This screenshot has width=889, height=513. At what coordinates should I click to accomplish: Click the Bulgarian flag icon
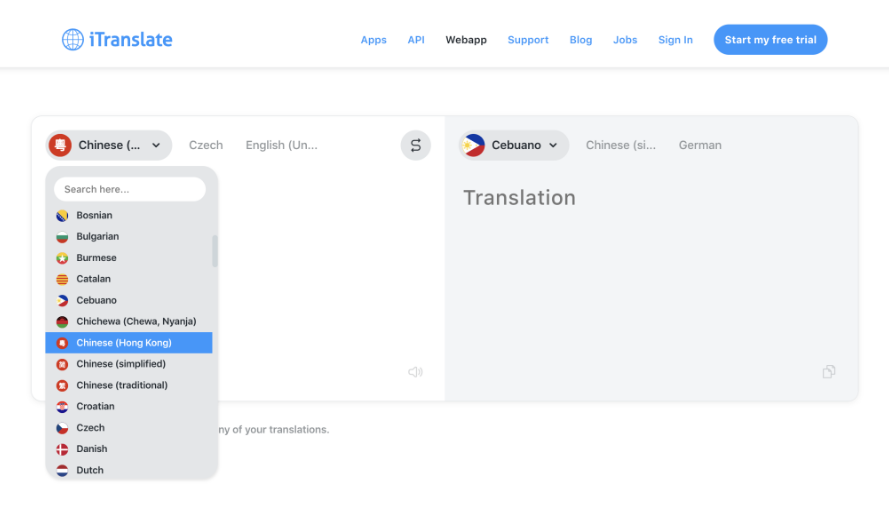coord(62,237)
